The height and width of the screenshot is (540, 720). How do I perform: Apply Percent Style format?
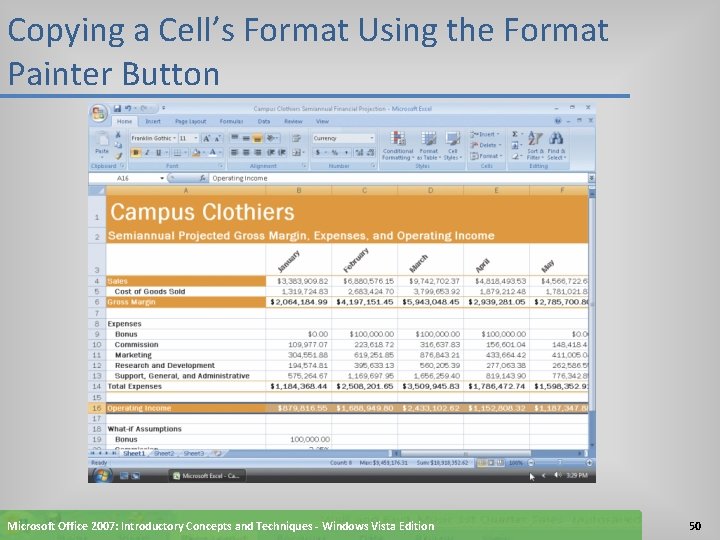tap(335, 152)
